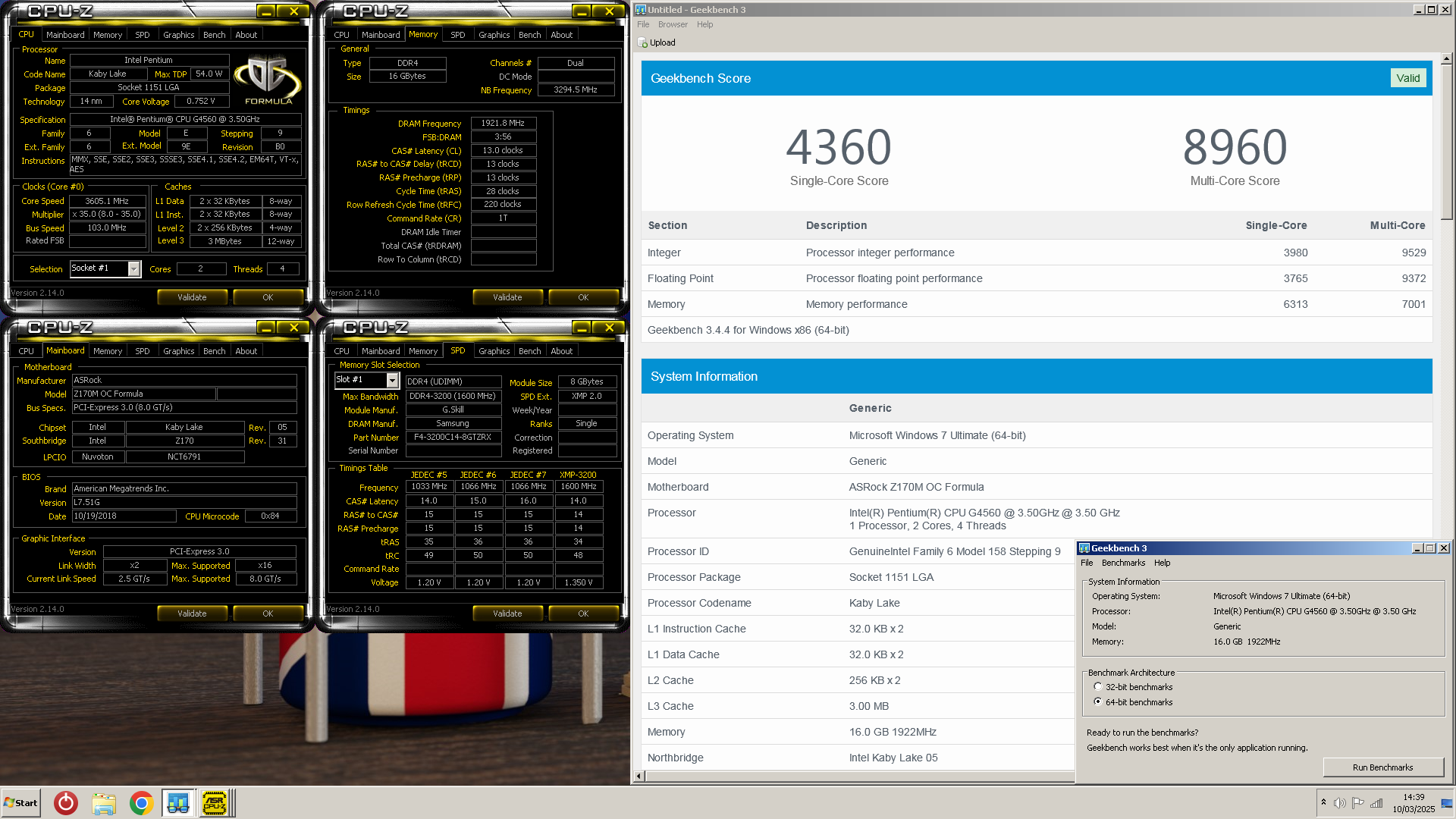Viewport: 1456px width, 819px height.
Task: Click the 8960 Multi-Core Score
Action: 1235,147
